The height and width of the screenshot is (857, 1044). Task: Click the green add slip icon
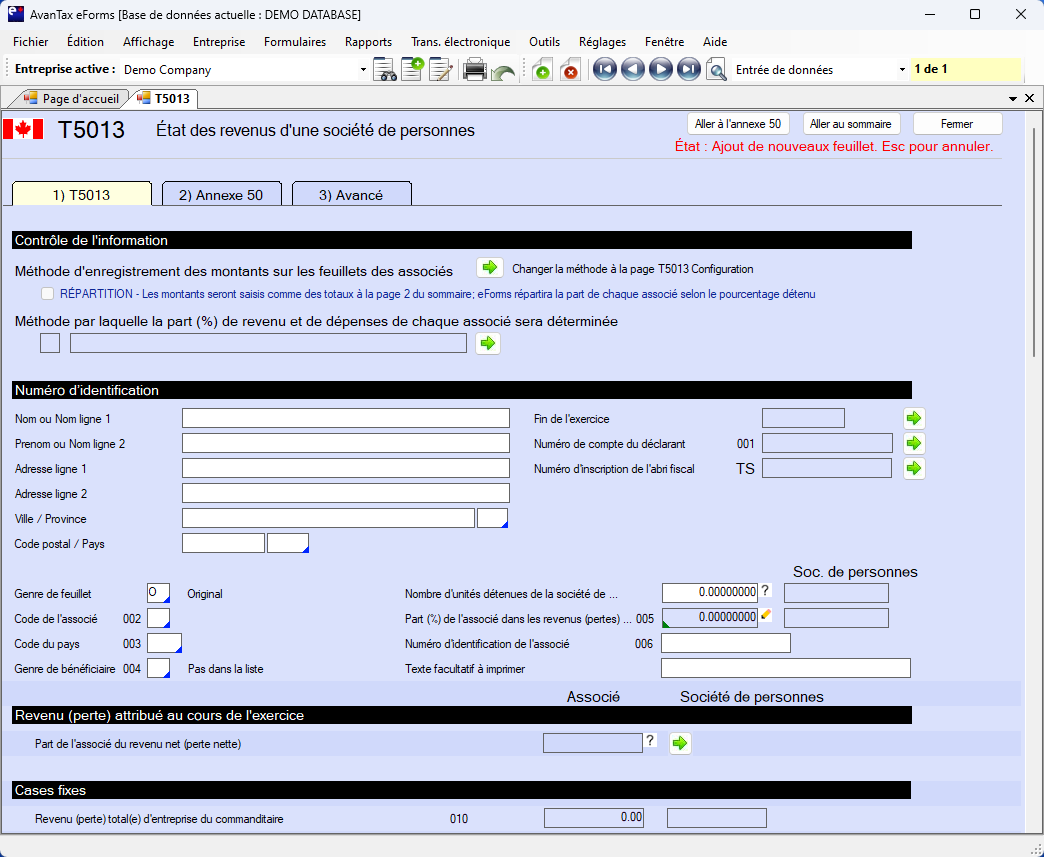[x=541, y=70]
